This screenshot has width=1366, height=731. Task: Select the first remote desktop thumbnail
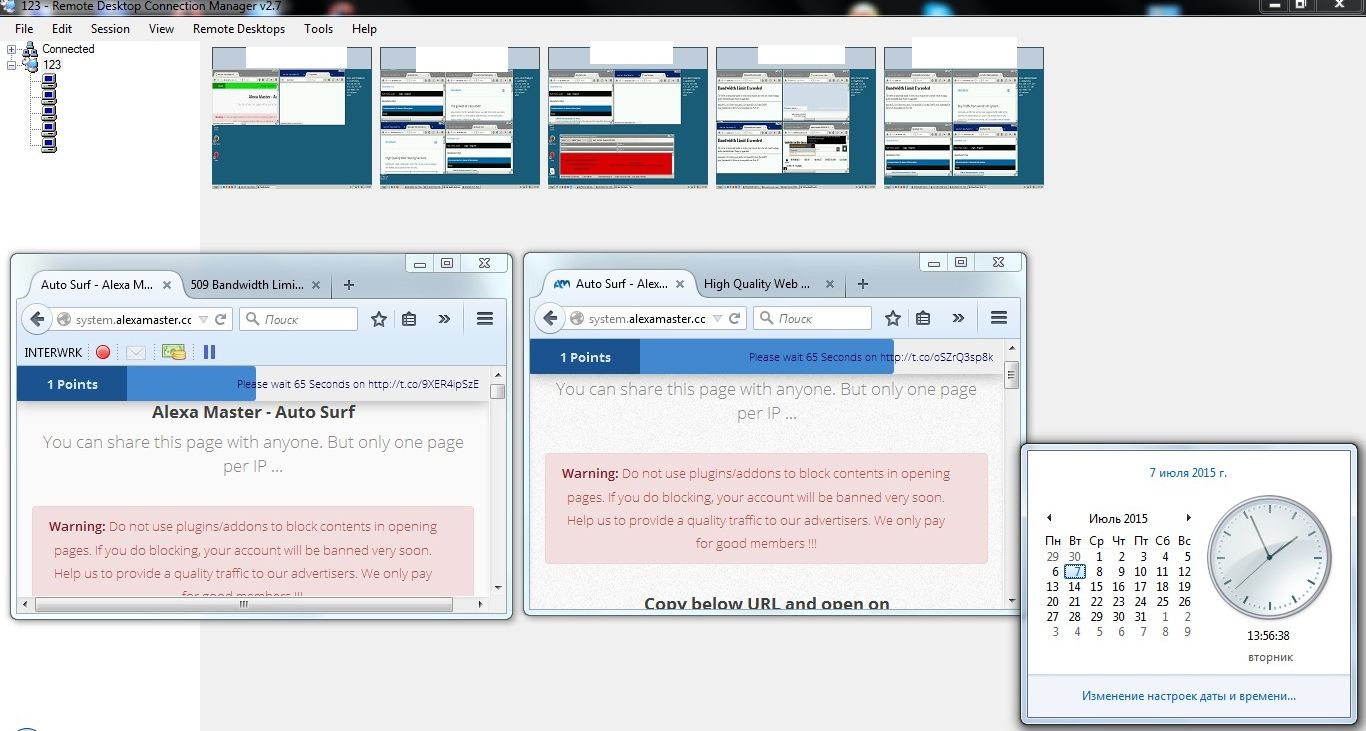point(291,118)
